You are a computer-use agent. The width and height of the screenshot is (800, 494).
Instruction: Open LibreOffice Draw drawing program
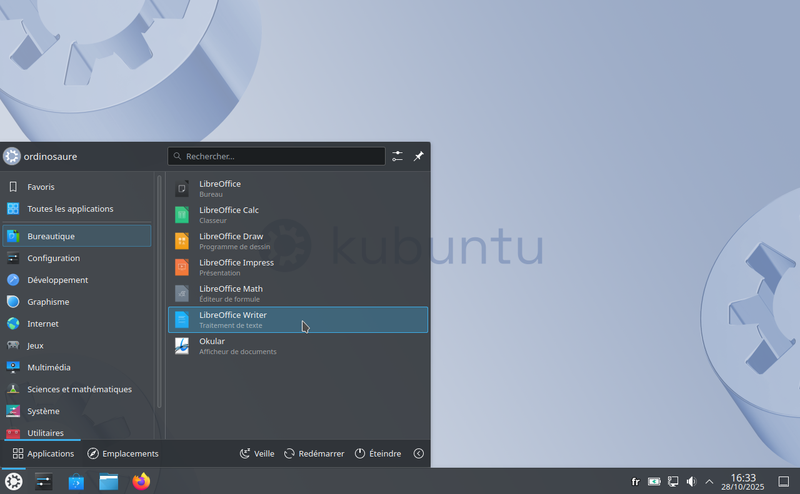(298, 241)
